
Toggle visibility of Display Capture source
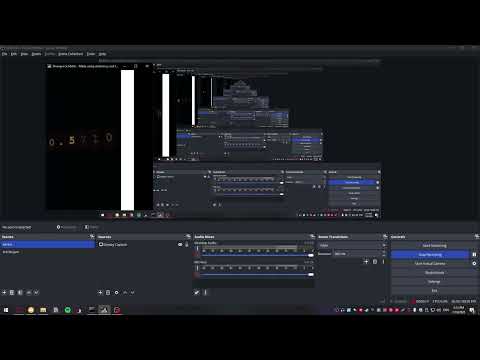180,244
